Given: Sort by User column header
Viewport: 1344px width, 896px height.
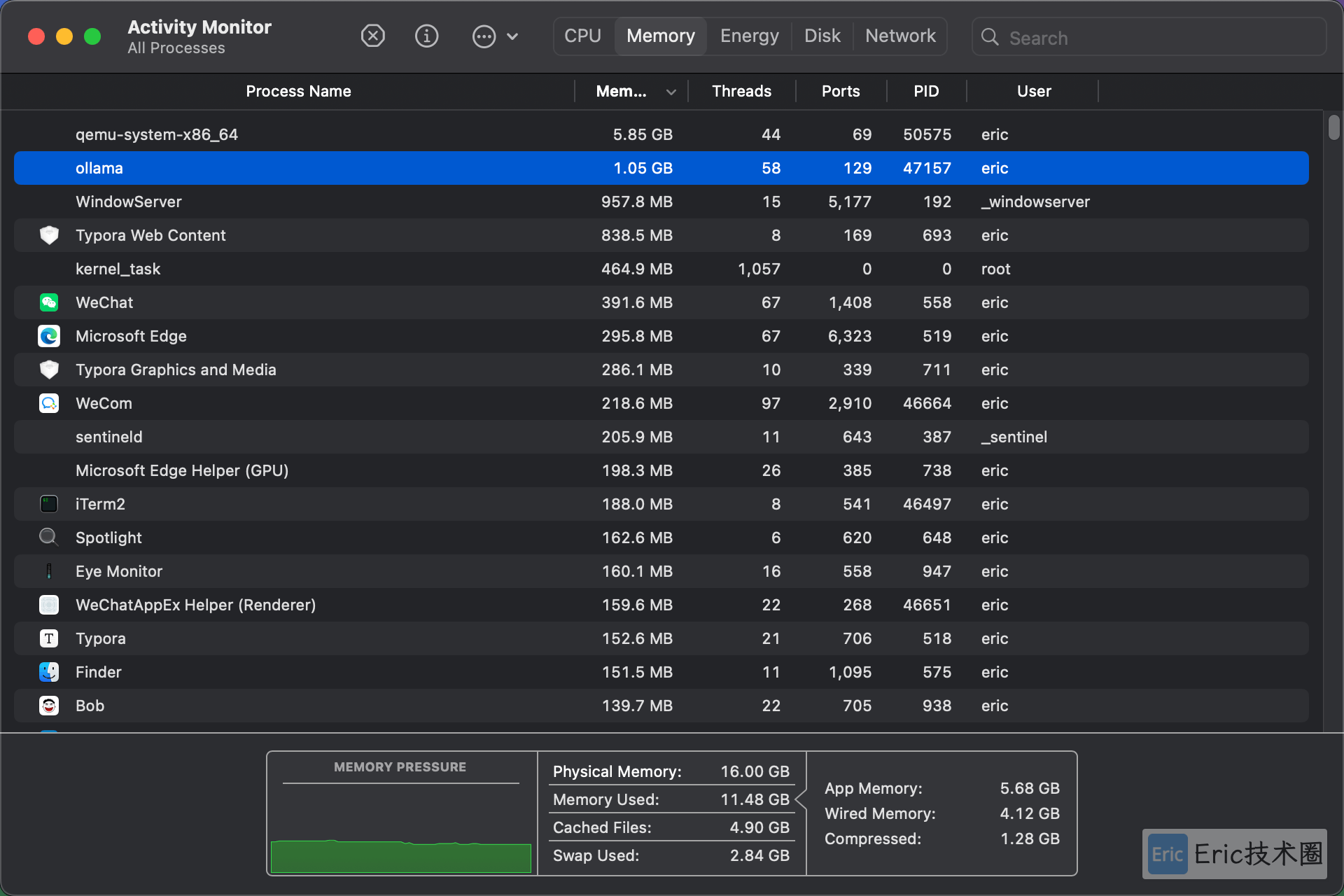Looking at the screenshot, I should coord(1034,91).
